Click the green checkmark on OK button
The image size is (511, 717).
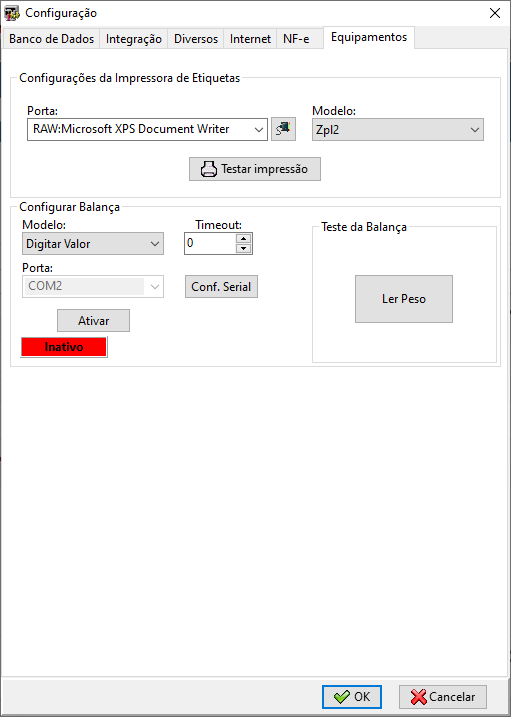tap(342, 697)
